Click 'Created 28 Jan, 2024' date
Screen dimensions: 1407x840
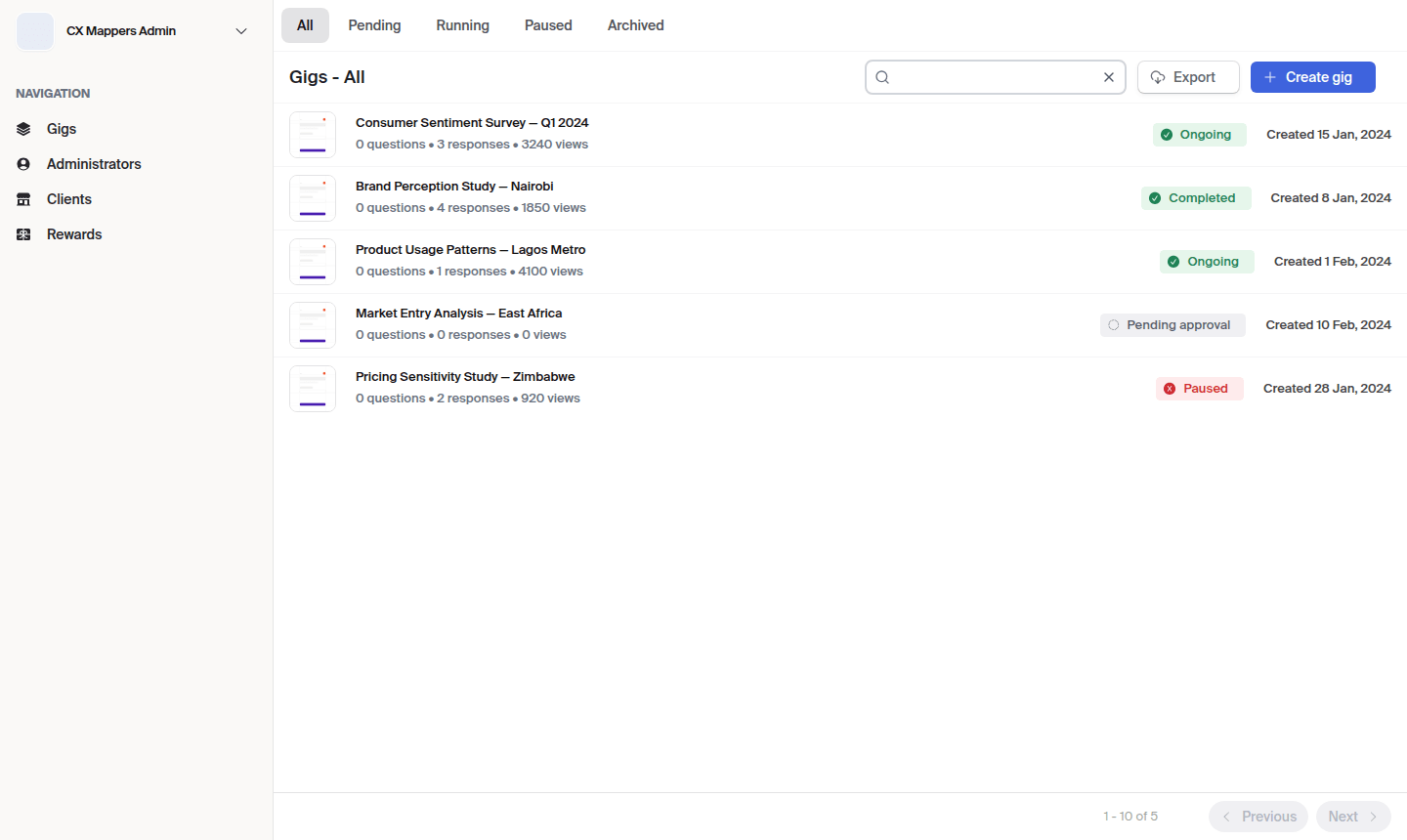point(1327,389)
